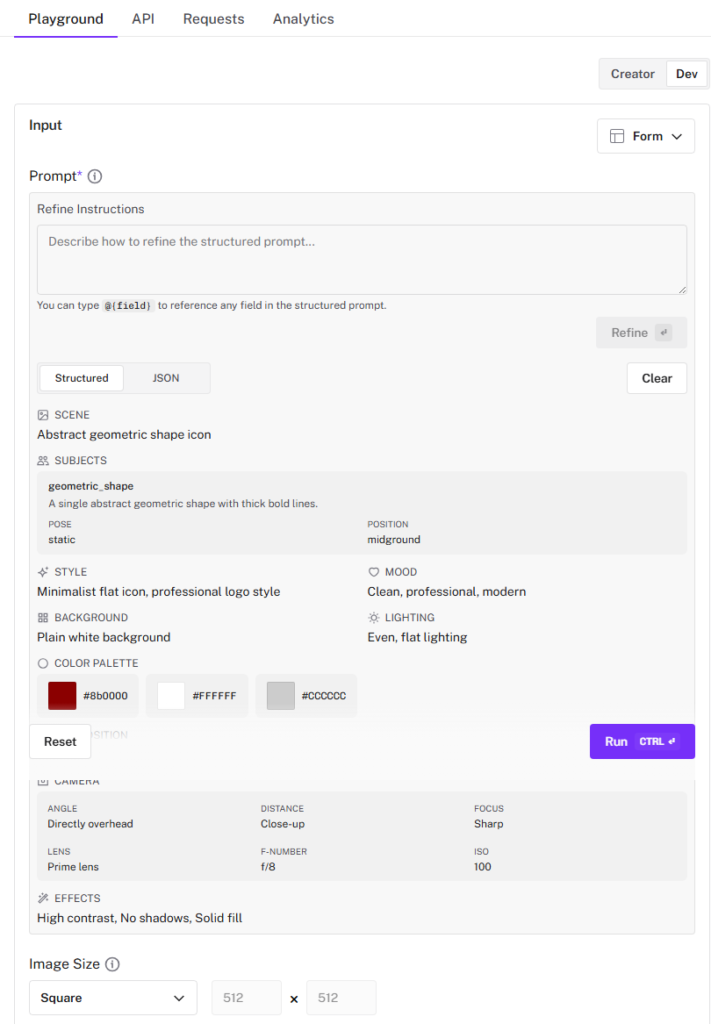Open the Form input type dropdown

coord(645,136)
